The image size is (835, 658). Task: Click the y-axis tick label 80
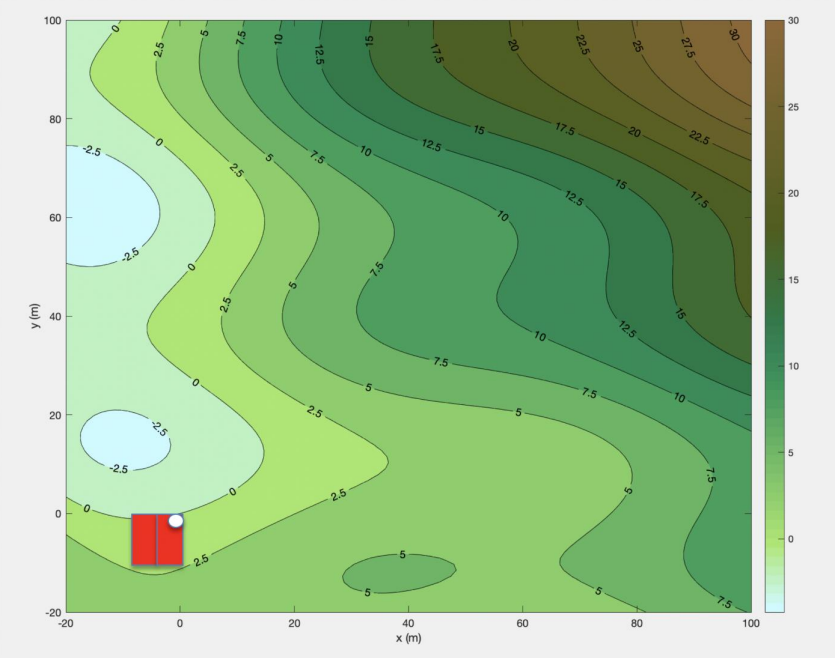click(55, 119)
